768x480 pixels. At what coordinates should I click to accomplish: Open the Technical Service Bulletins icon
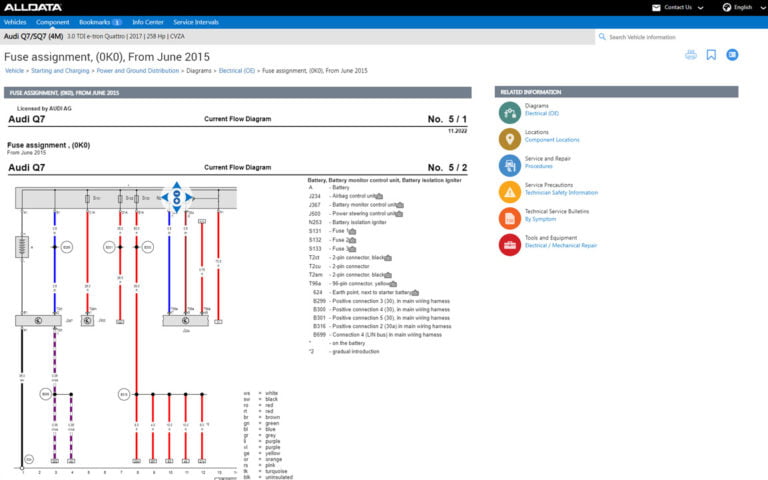510,219
